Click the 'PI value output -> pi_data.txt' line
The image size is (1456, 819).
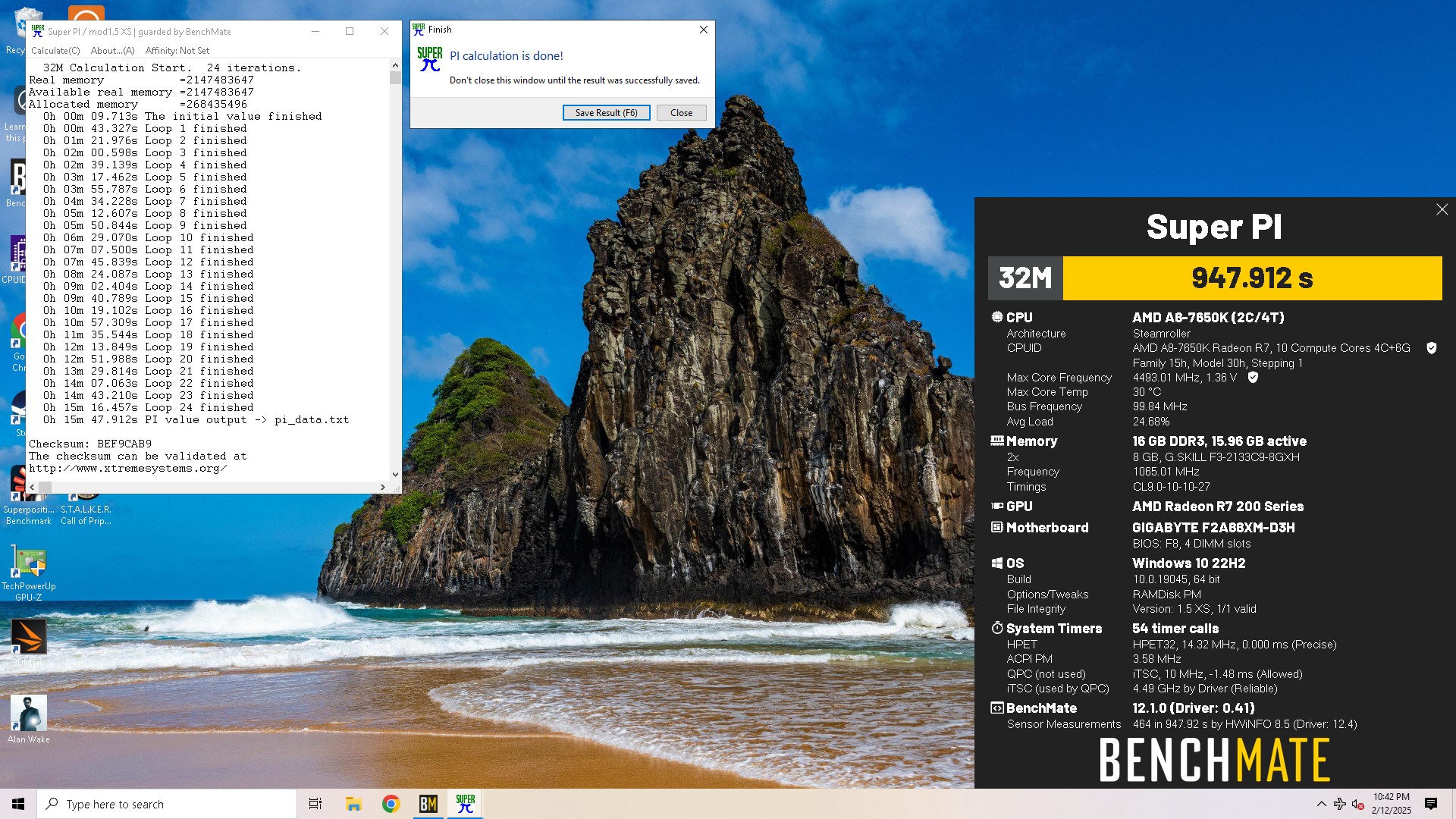(196, 419)
